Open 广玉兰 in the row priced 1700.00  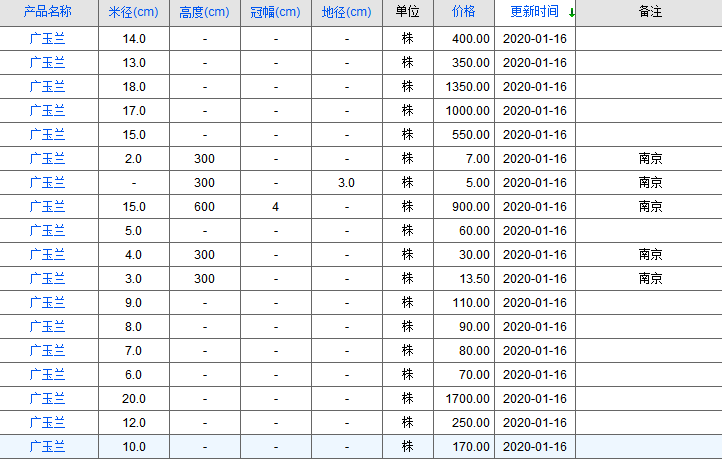pos(47,399)
